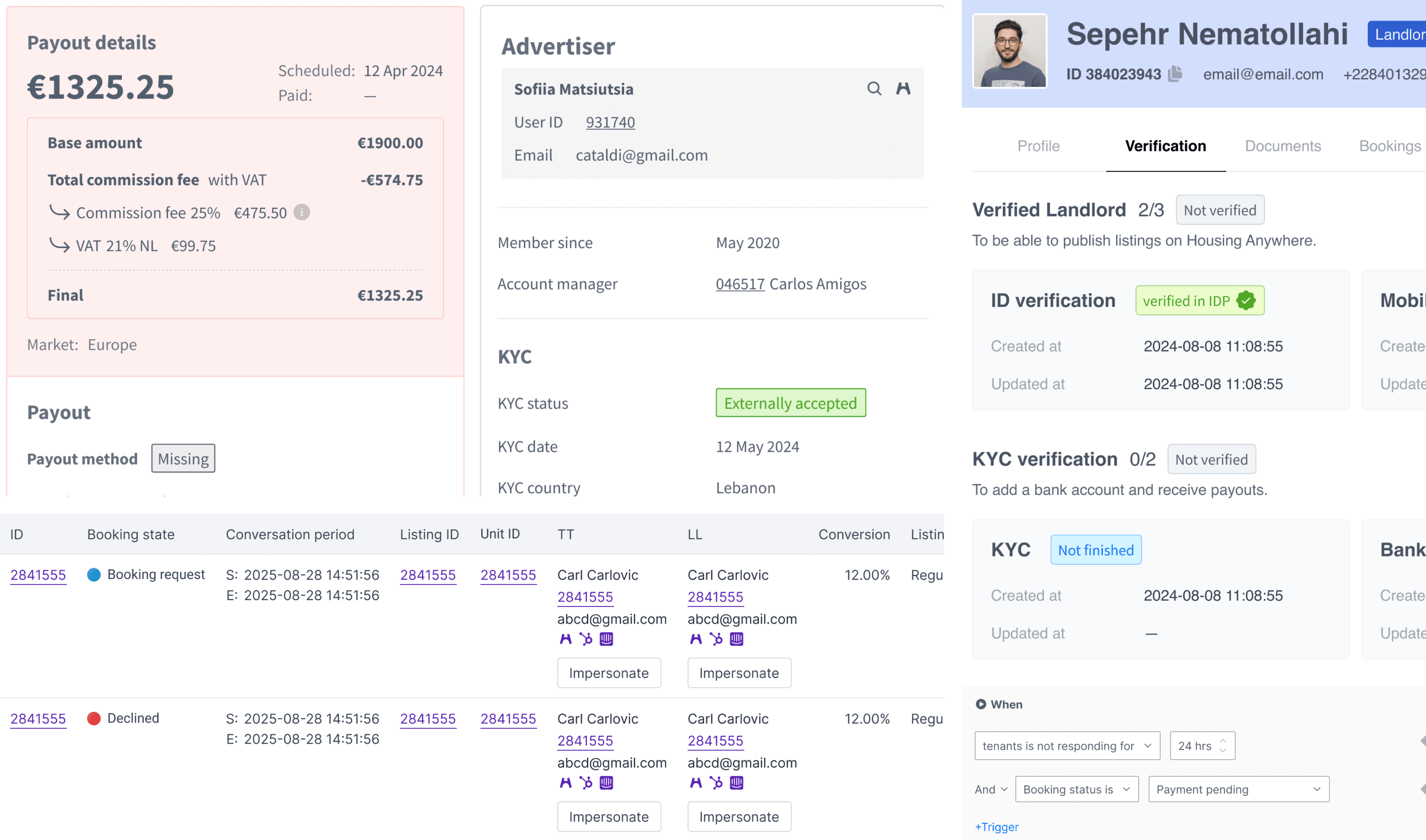Screen dimensions: 1426x840
Task: Expand the 'Booking status is' dropdown
Action: click(1076, 789)
